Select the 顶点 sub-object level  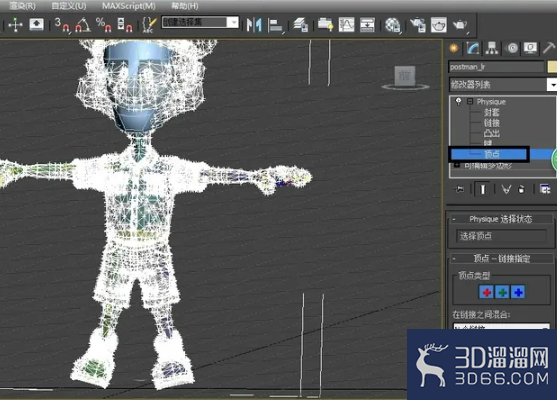492,154
